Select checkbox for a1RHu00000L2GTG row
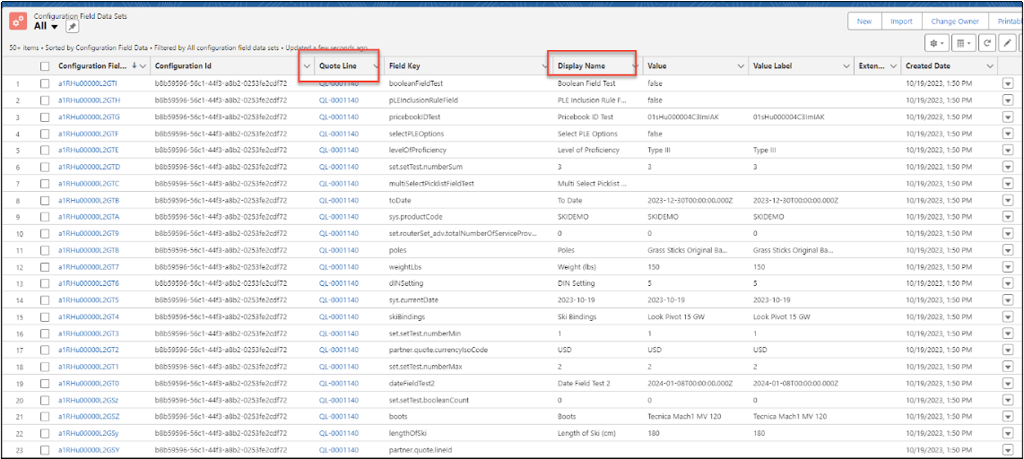This screenshot has width=1024, height=459. [44, 117]
